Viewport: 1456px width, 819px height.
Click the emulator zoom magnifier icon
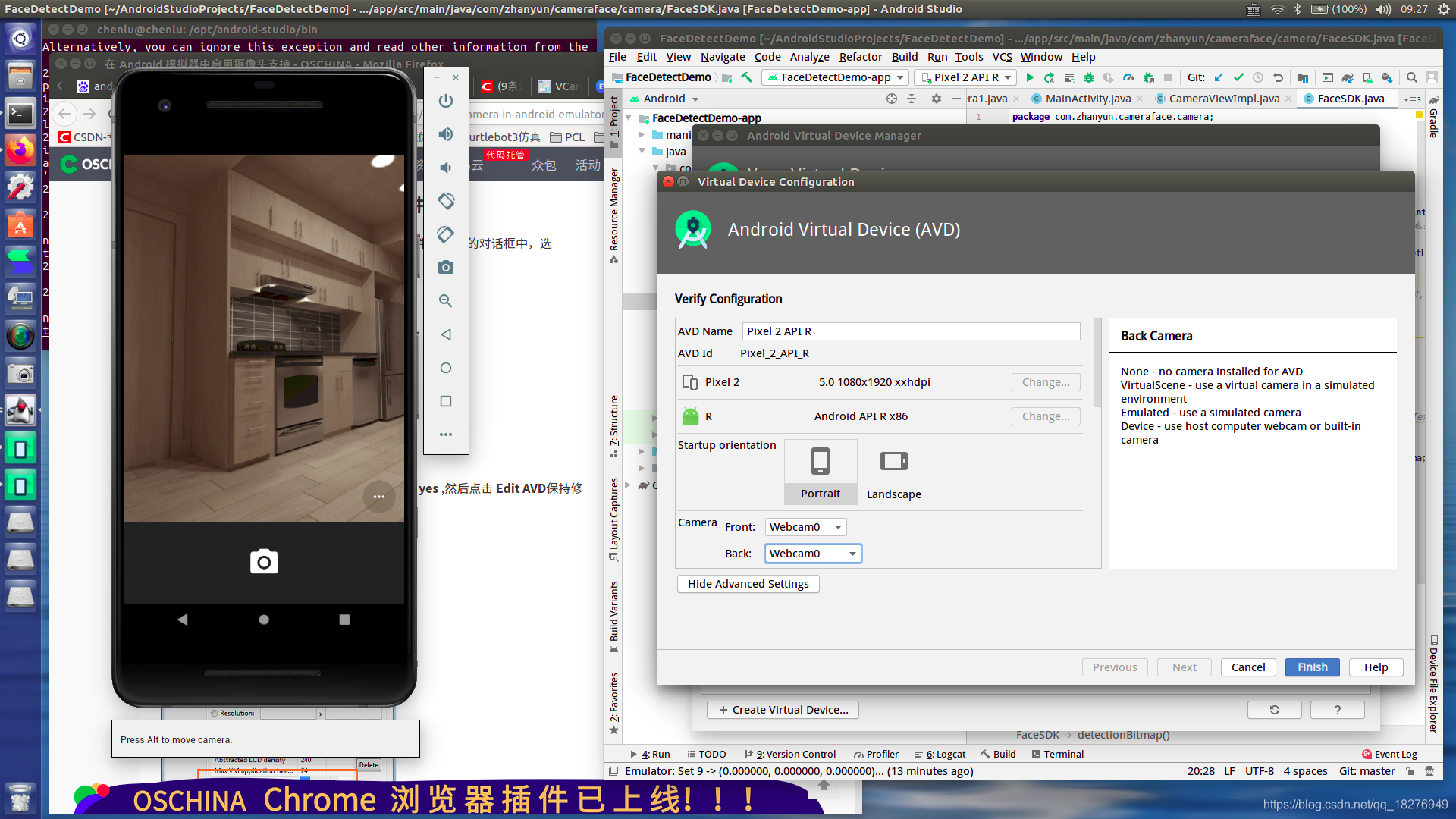click(446, 301)
